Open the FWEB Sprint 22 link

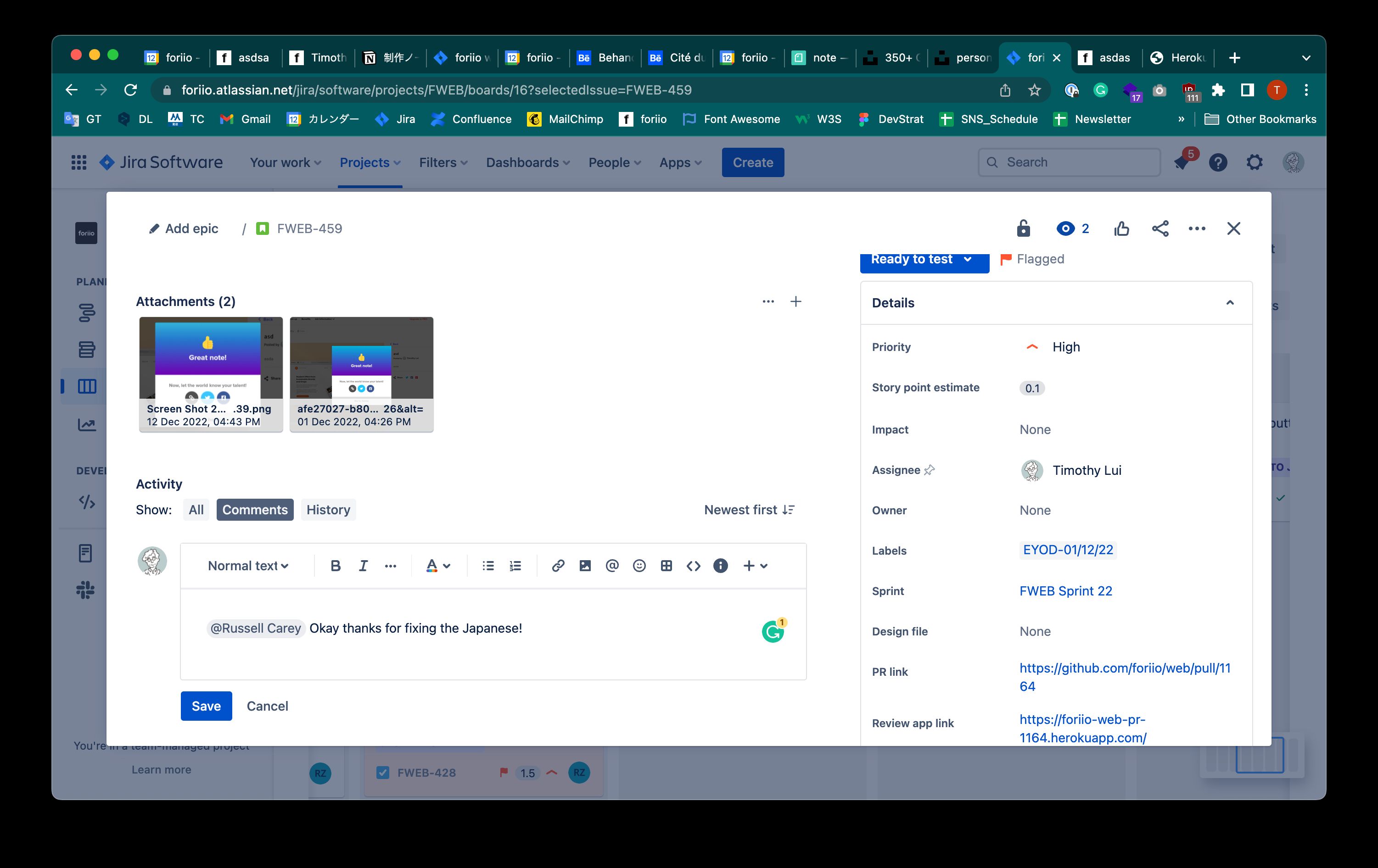tap(1065, 591)
